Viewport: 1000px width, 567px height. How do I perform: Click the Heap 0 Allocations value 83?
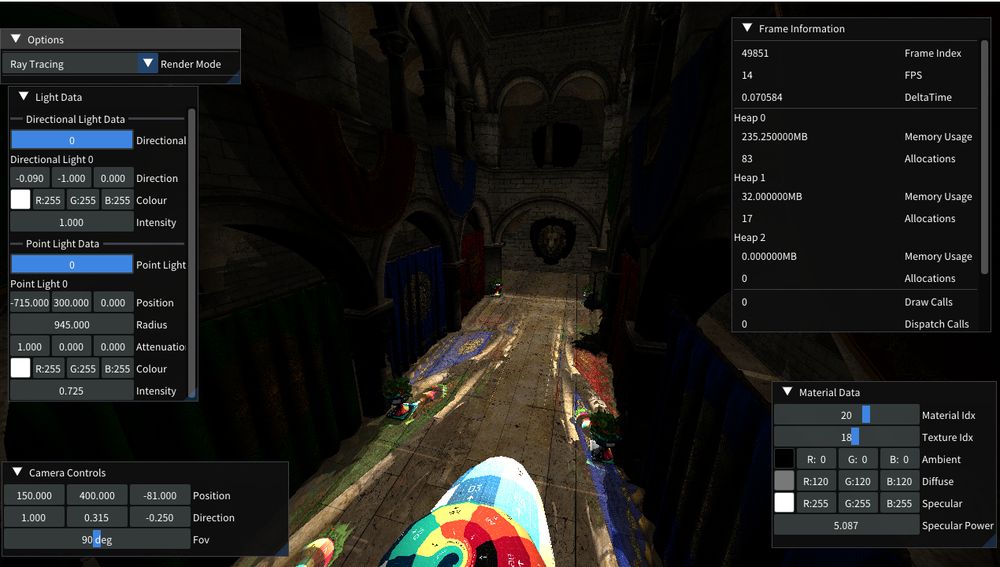(x=747, y=158)
